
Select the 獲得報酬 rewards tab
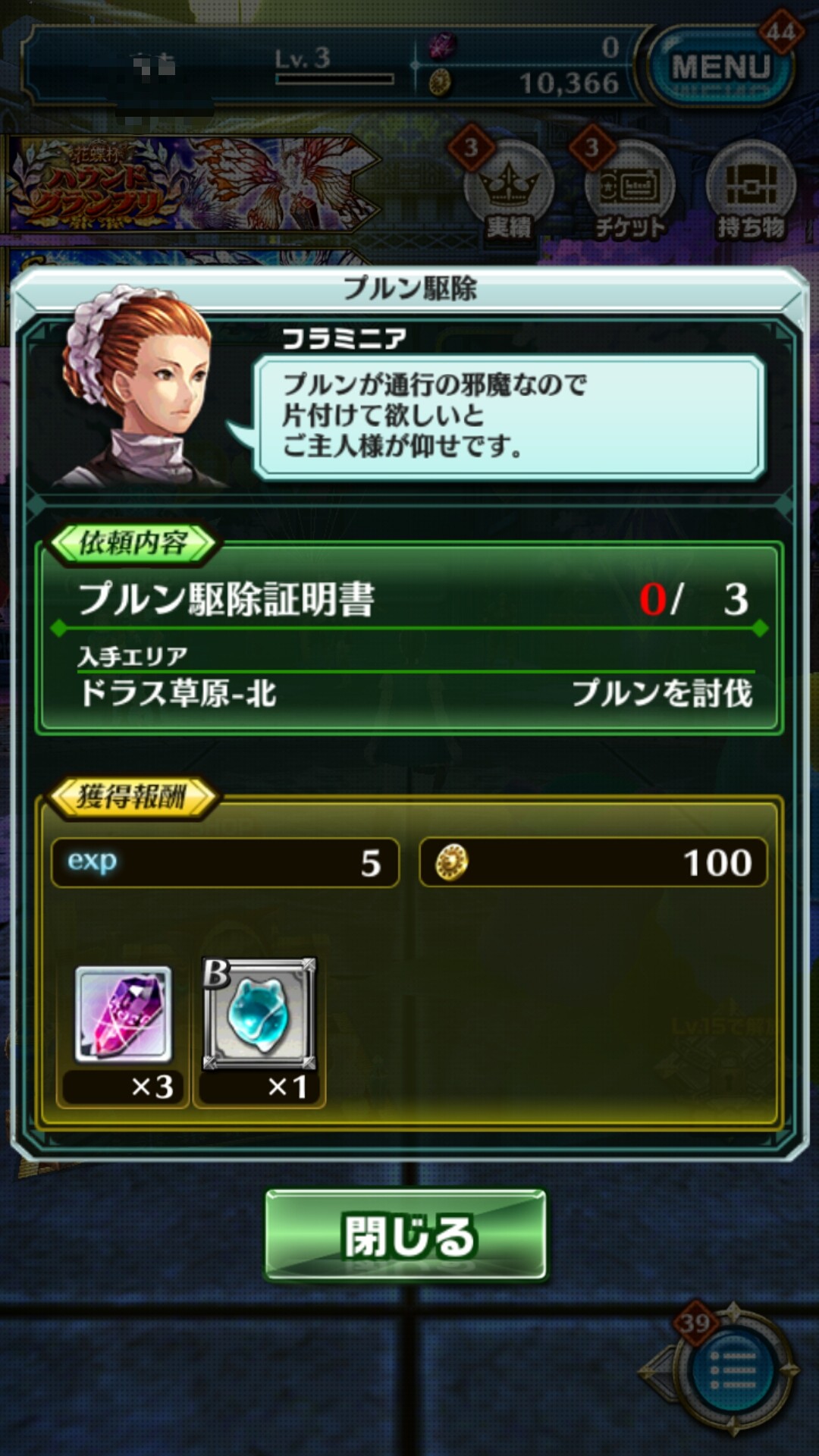(x=133, y=797)
